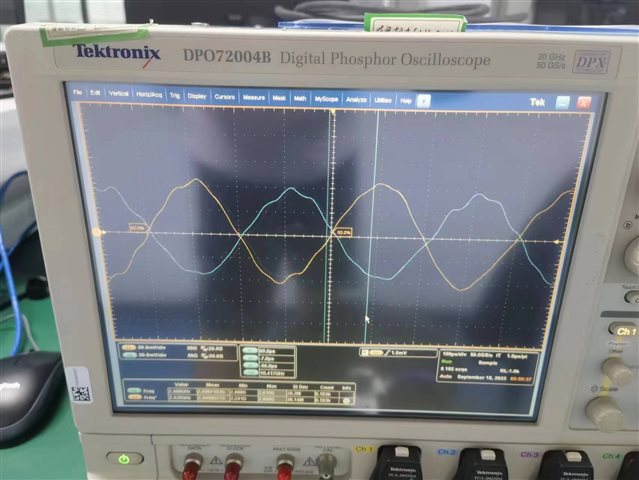Open the Horiz/Acq menu
Screen dimensions: 639x480
149,95
